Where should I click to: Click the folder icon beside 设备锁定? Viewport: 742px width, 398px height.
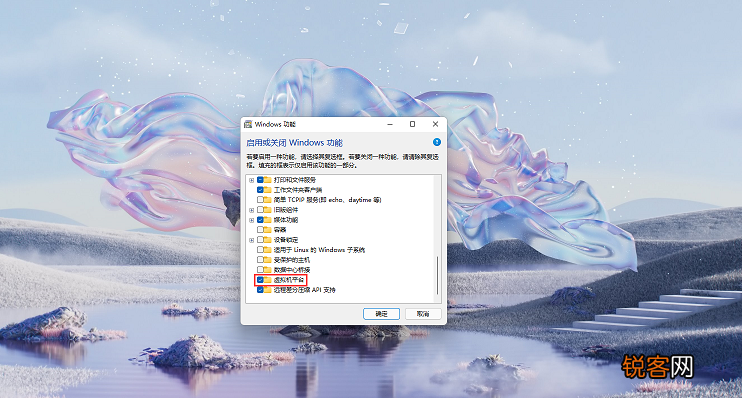click(x=268, y=240)
